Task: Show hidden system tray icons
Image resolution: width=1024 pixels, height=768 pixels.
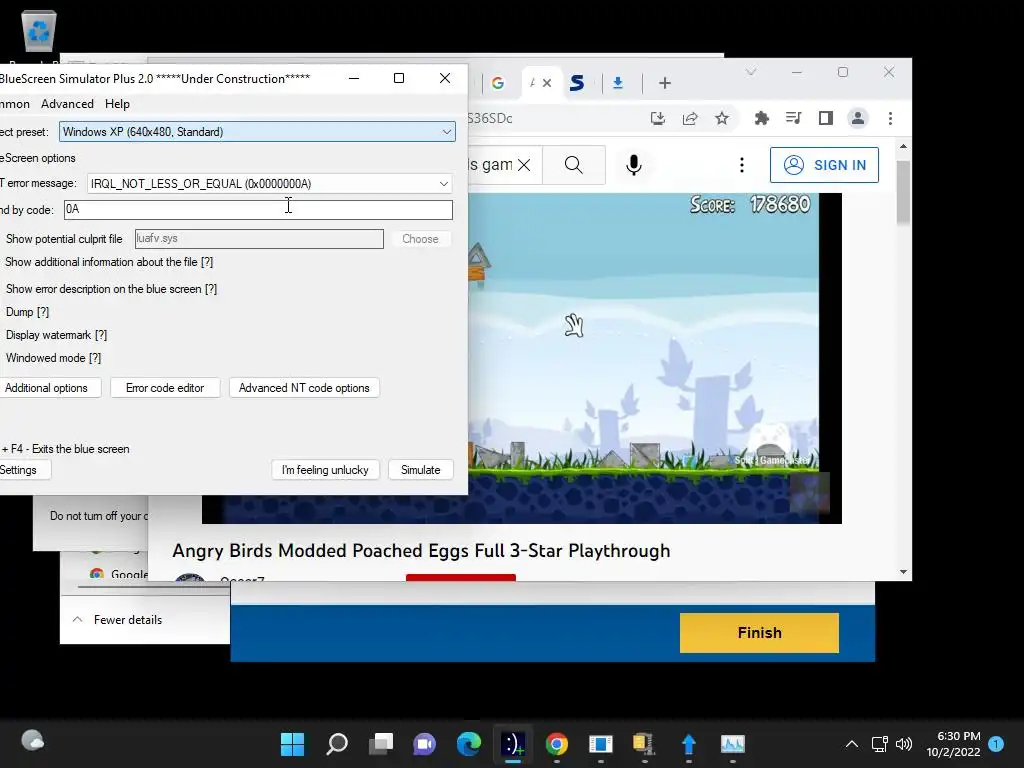Action: pos(852,744)
